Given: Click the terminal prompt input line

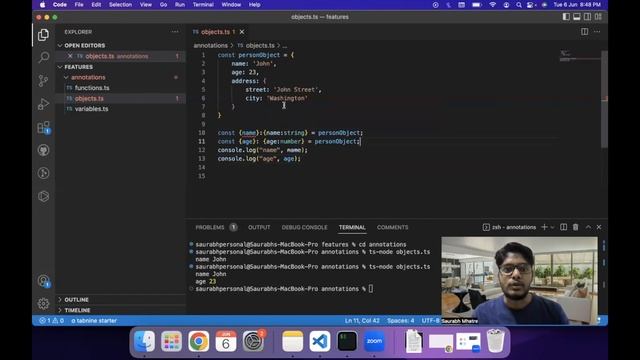Looking at the screenshot, I should (371, 289).
